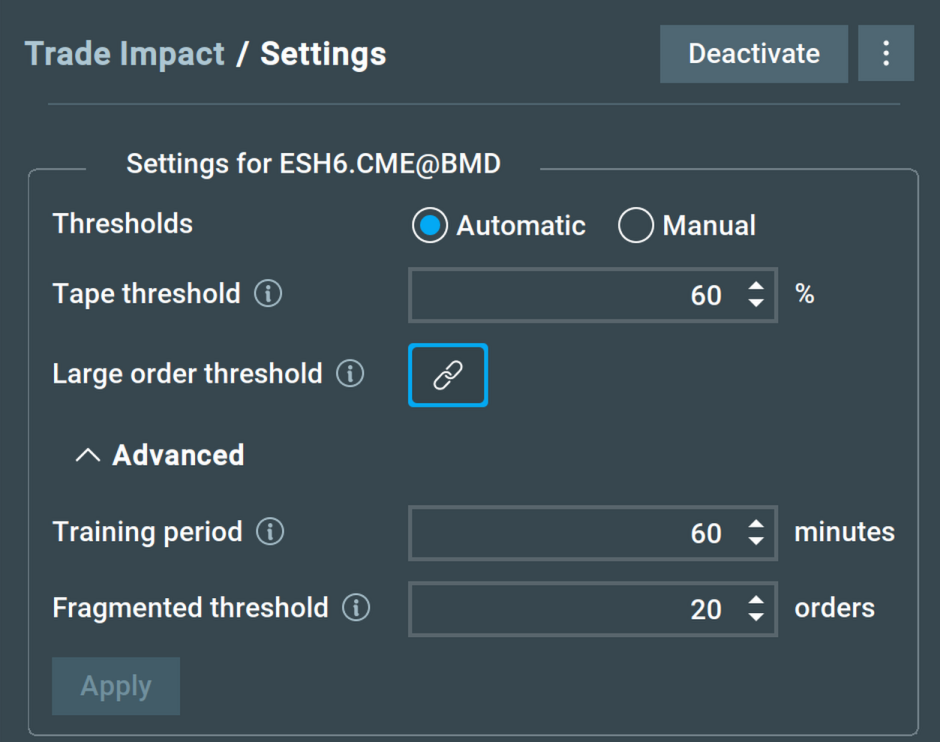Click the Training period info icon
This screenshot has height=742, width=940.
click(270, 532)
